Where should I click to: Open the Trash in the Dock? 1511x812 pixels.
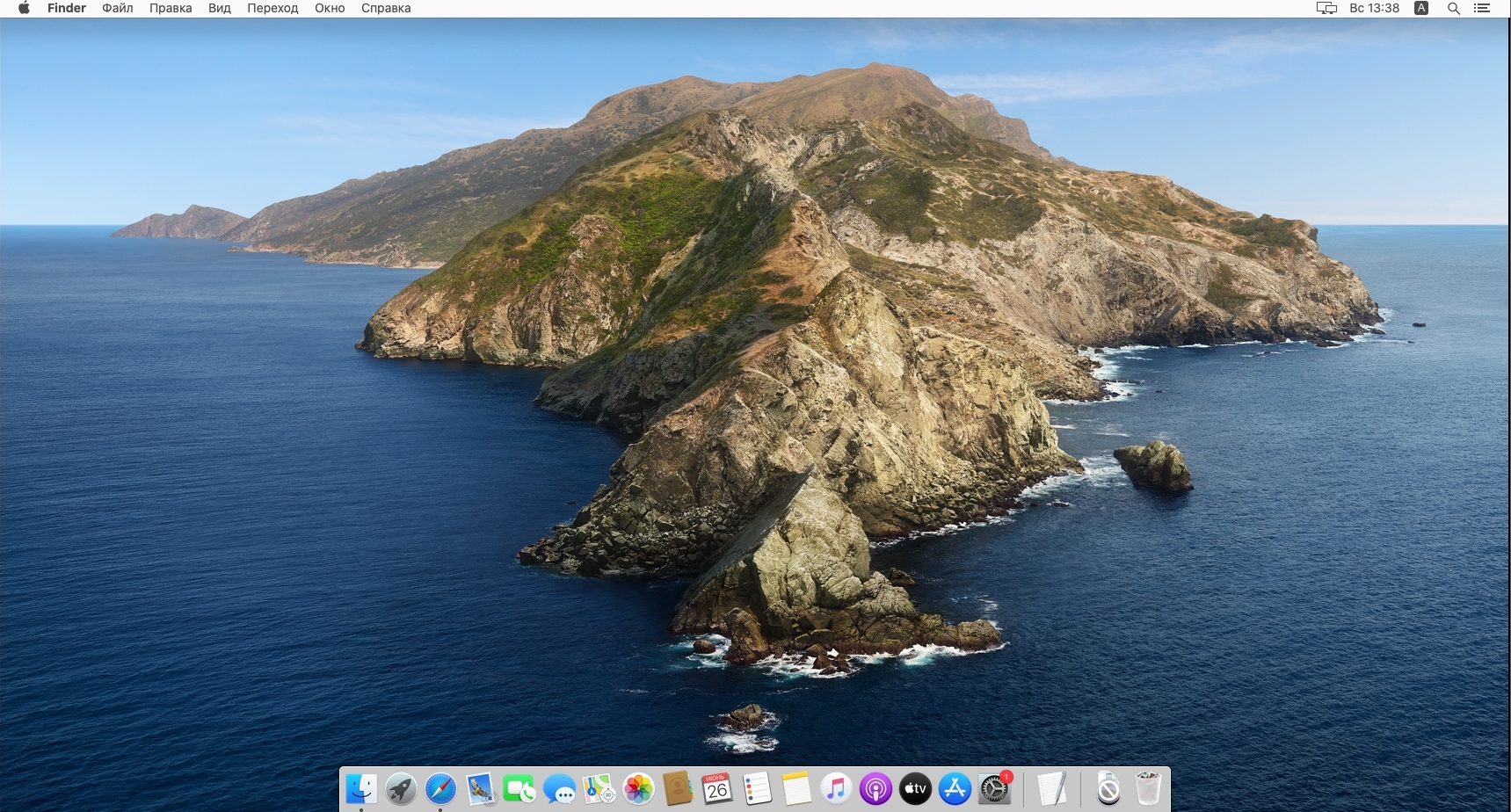(1148, 789)
